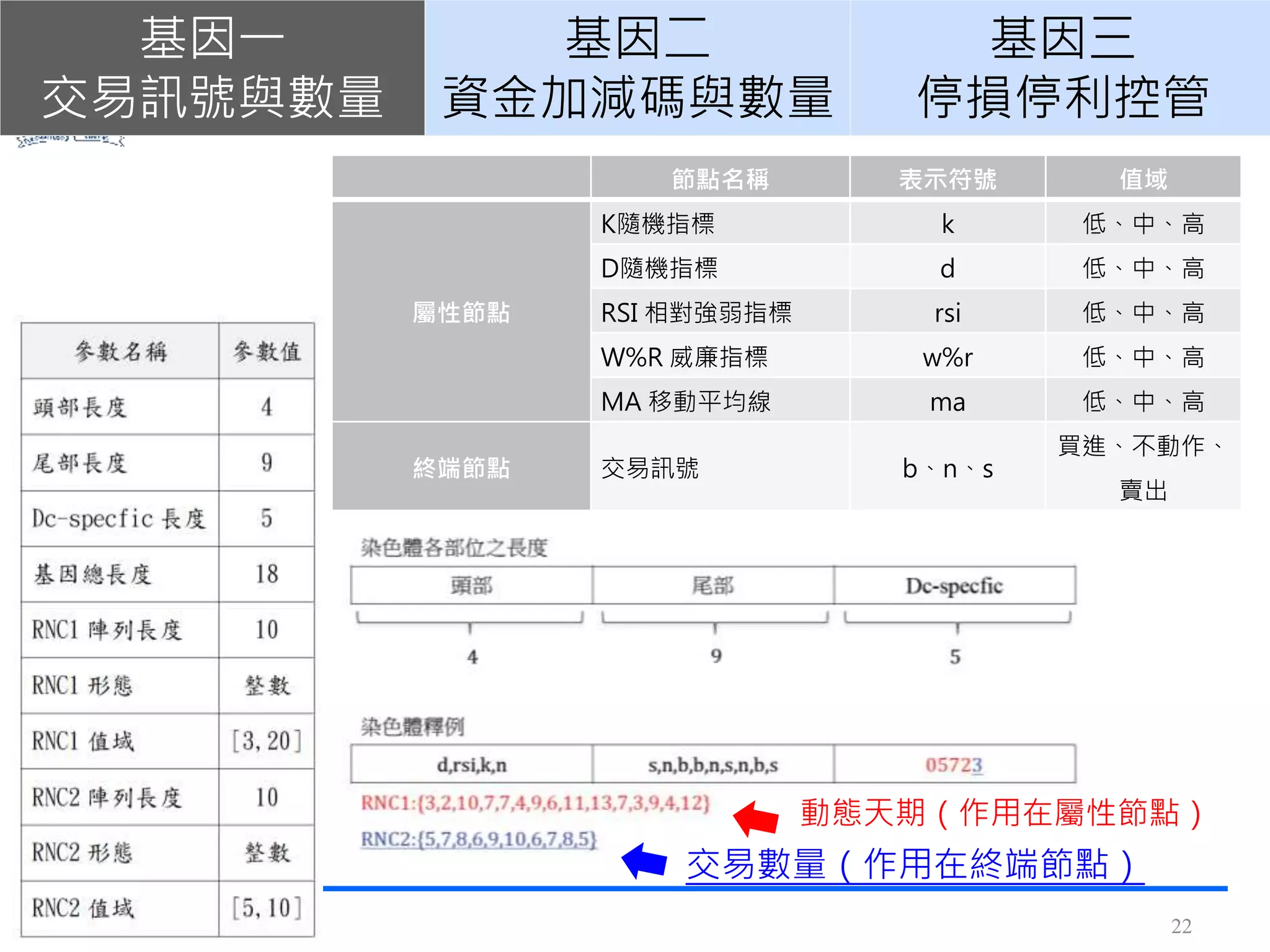Screen dimensions: 1270x952
Task: Select the Dc-specfic 長度 parameter row
Action: coord(168,518)
